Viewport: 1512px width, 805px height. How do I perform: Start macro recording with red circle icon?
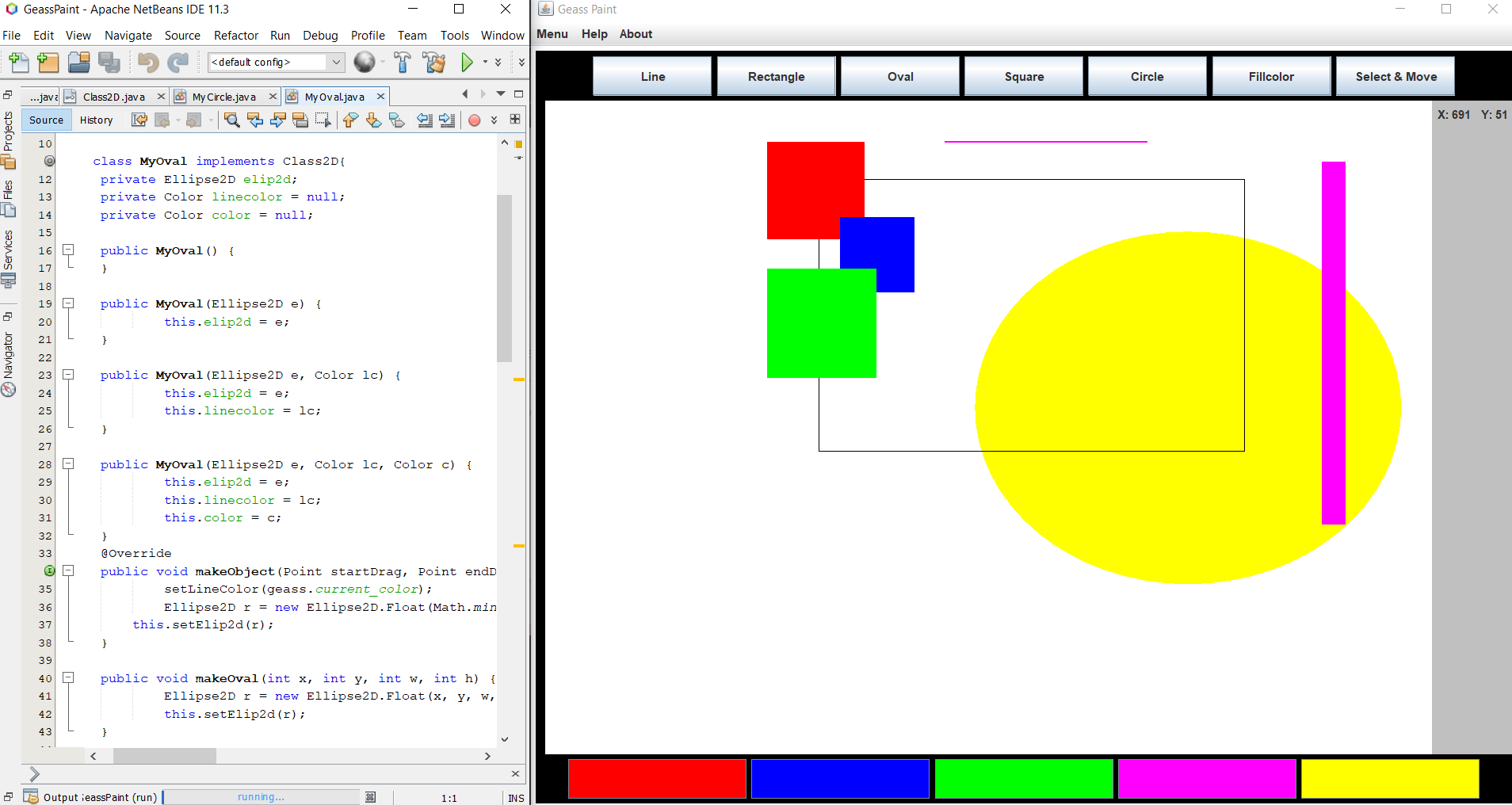click(474, 120)
